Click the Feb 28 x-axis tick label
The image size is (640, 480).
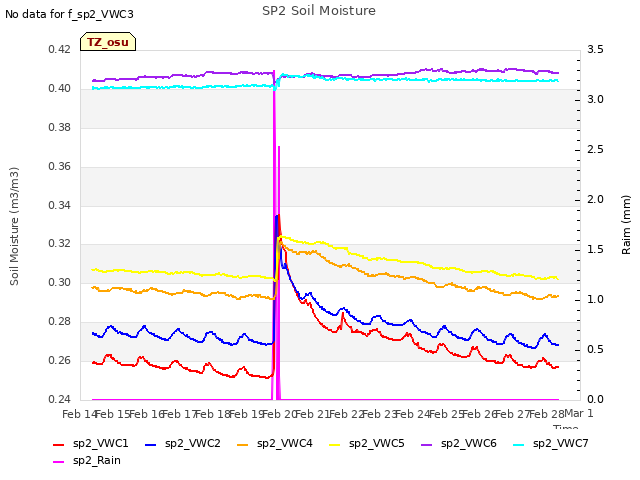[546, 414]
